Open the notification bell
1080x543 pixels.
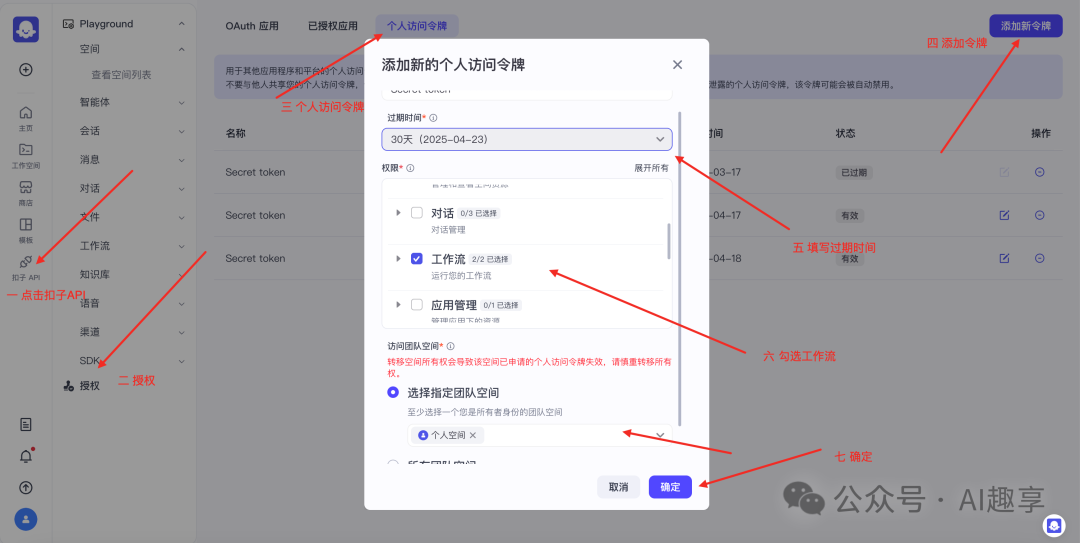click(x=25, y=455)
